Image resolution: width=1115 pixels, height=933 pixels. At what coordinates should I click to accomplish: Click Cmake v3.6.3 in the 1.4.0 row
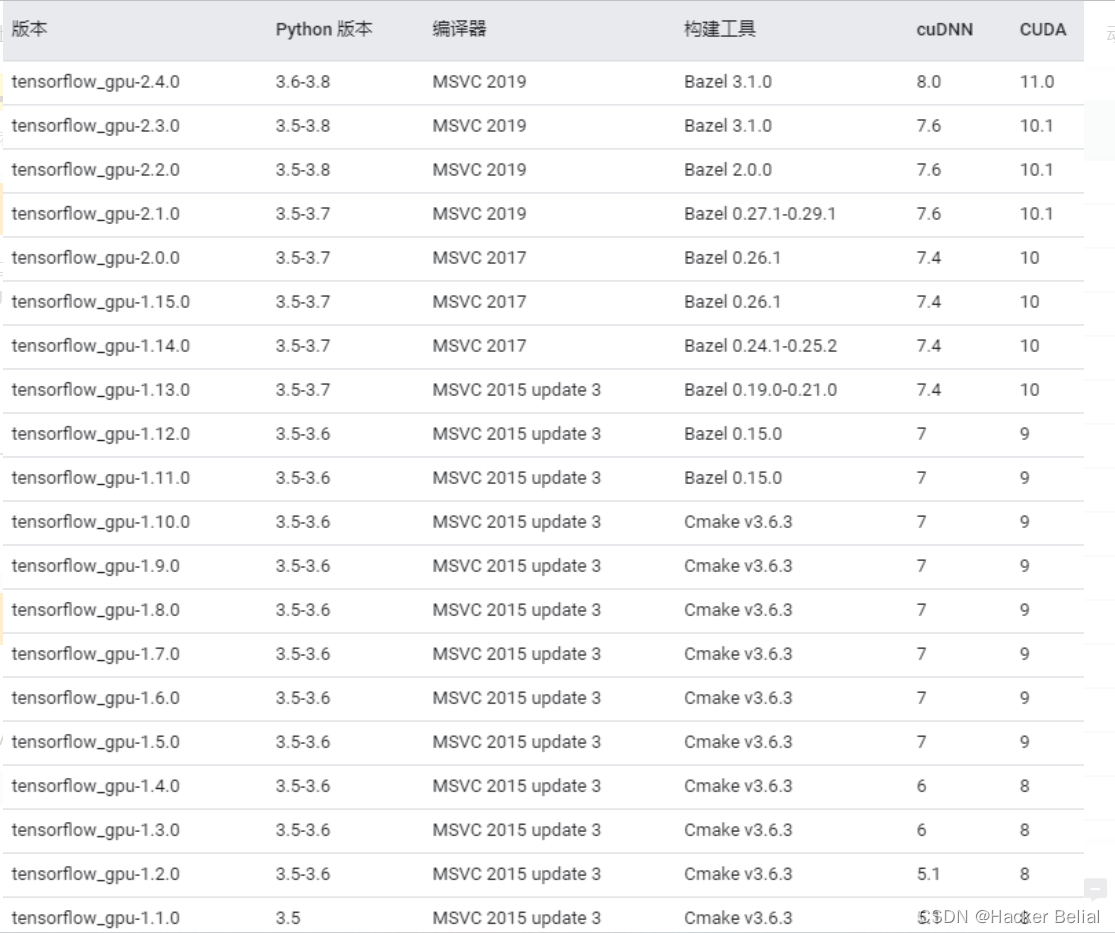(738, 787)
